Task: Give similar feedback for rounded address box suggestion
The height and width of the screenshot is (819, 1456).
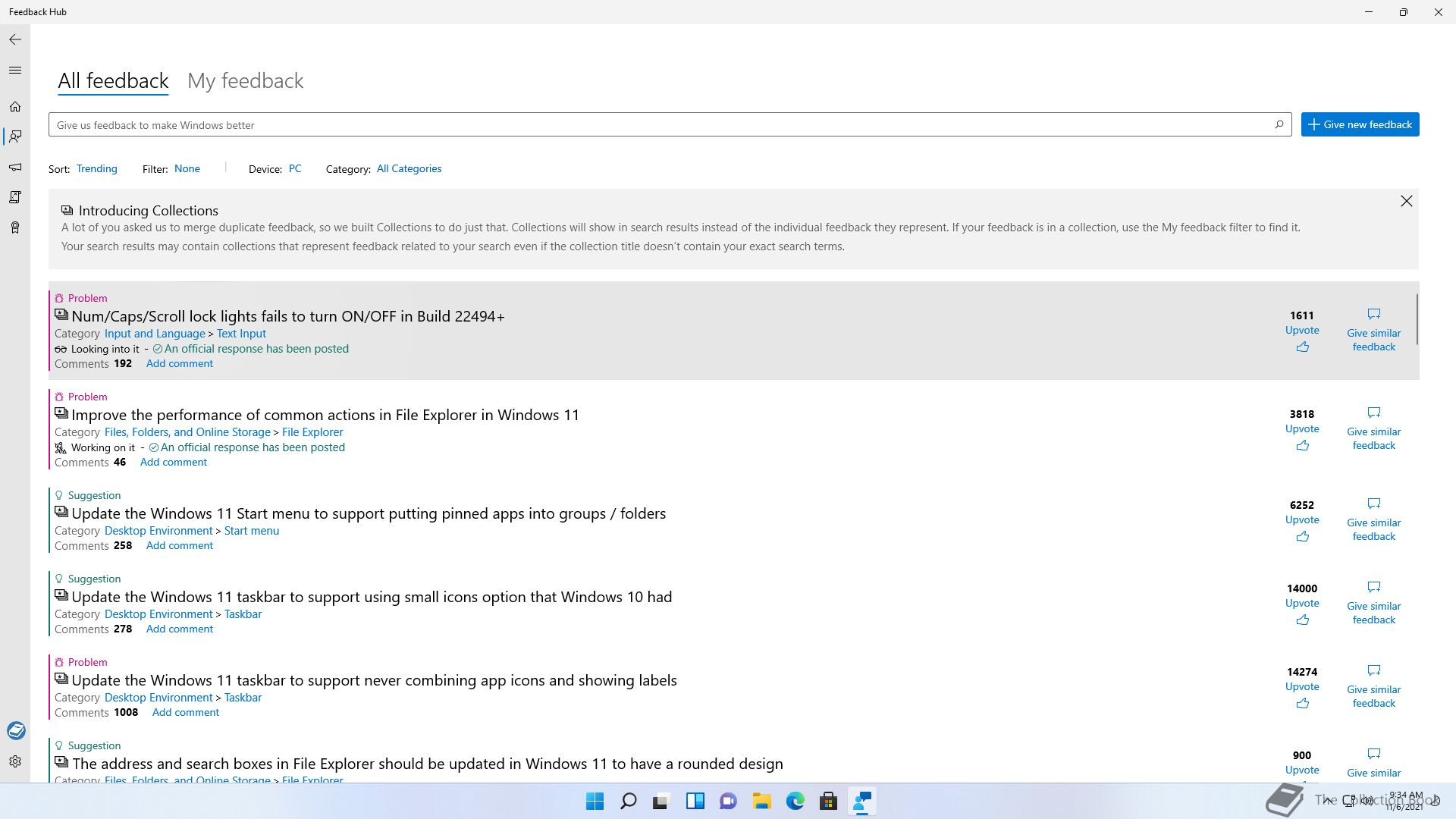Action: pyautogui.click(x=1373, y=764)
